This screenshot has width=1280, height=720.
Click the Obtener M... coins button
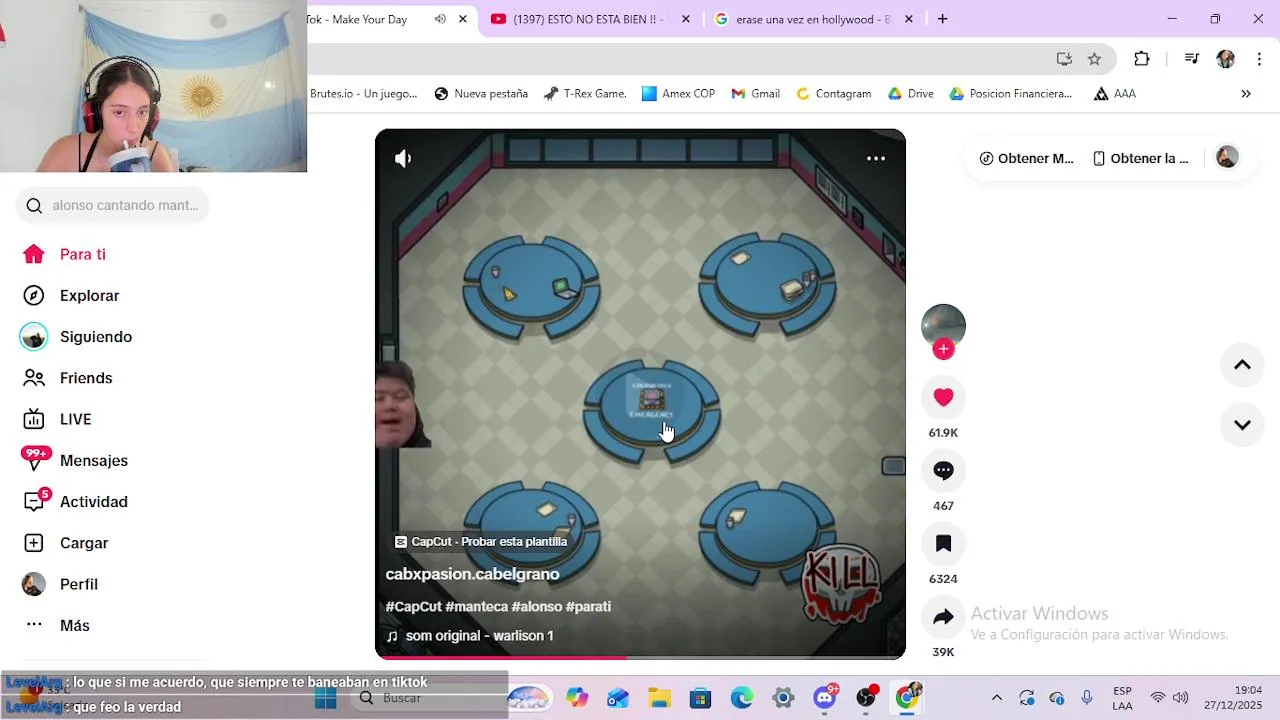point(1027,158)
